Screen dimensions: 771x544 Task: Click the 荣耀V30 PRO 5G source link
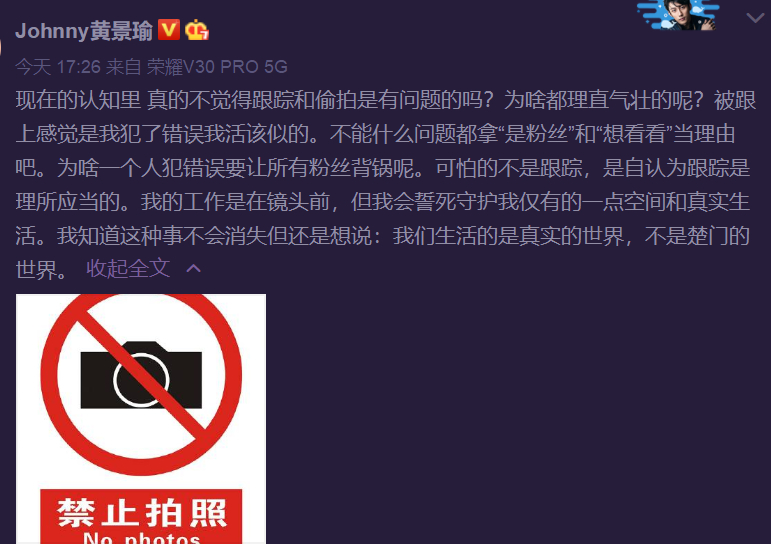[x=217, y=67]
